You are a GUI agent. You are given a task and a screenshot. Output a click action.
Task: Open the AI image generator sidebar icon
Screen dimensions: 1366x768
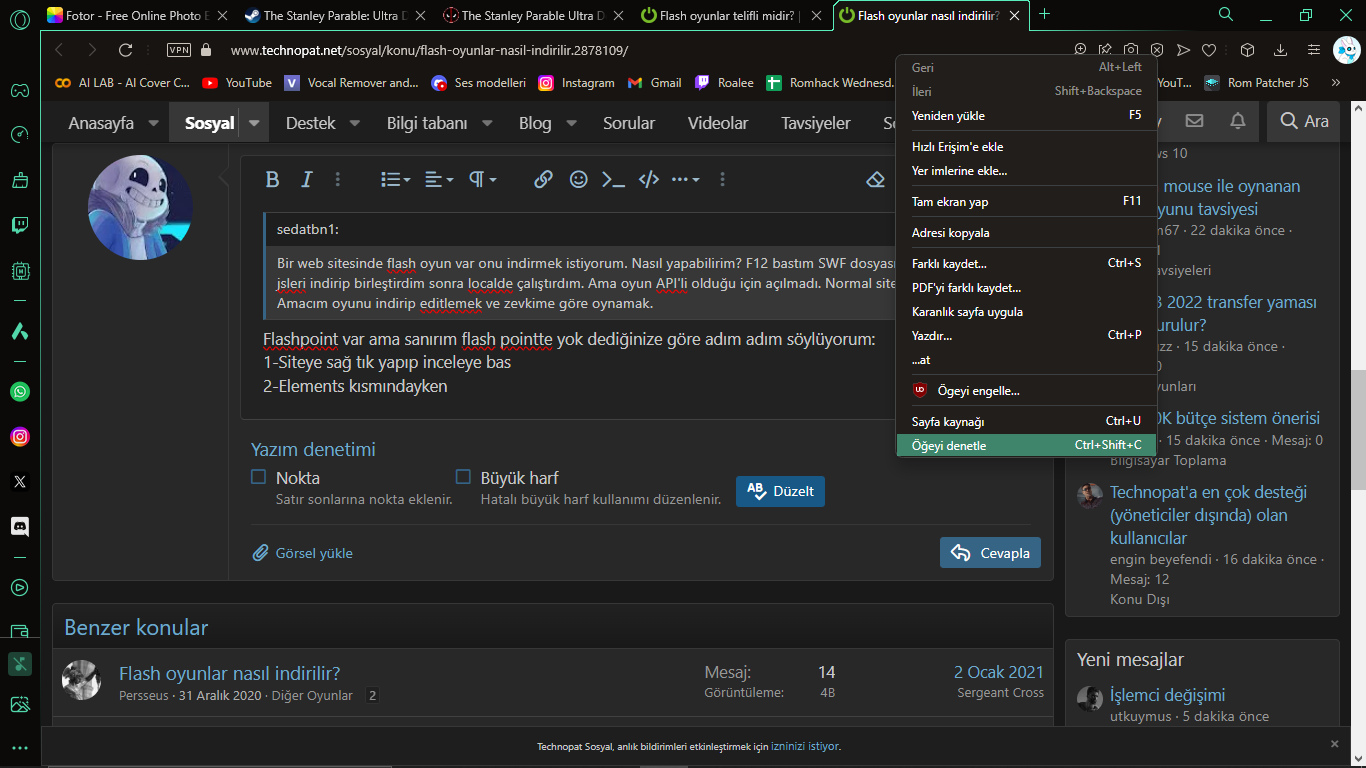click(x=20, y=705)
